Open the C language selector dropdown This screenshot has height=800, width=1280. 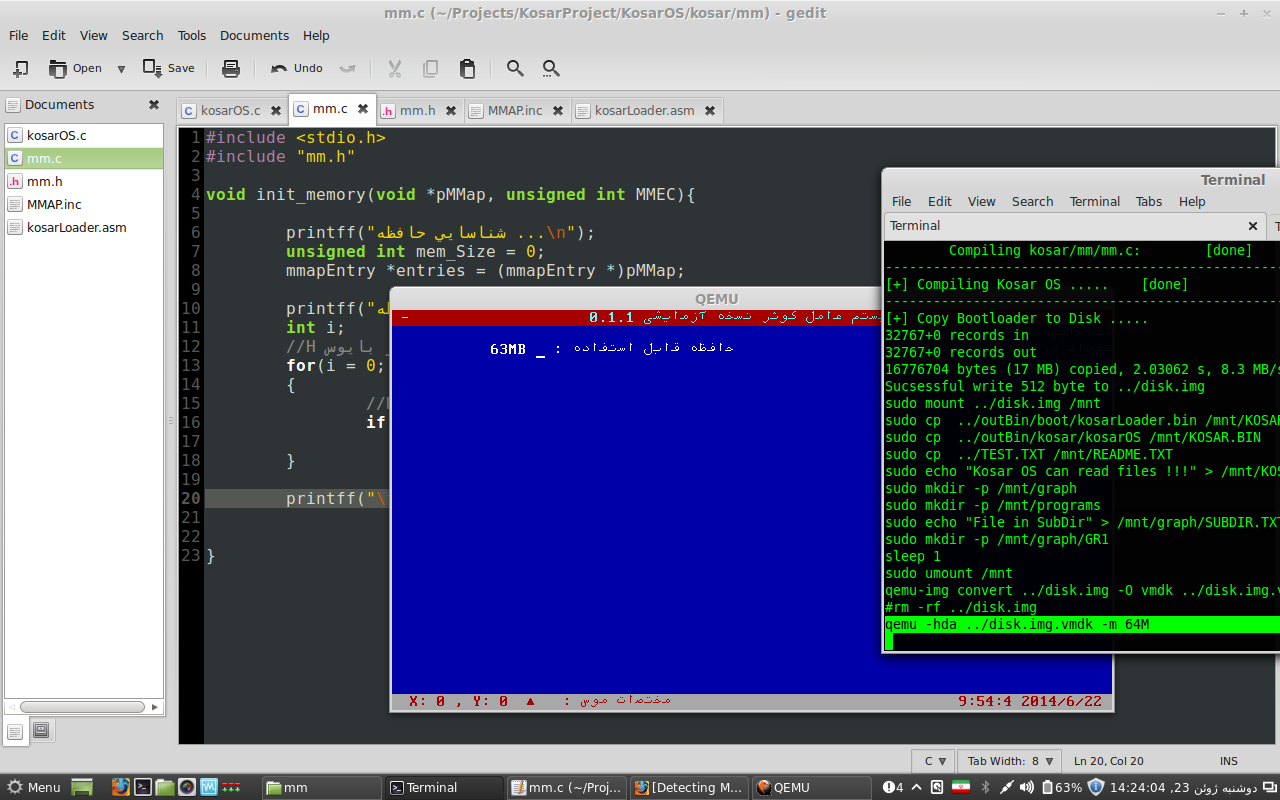click(x=934, y=761)
